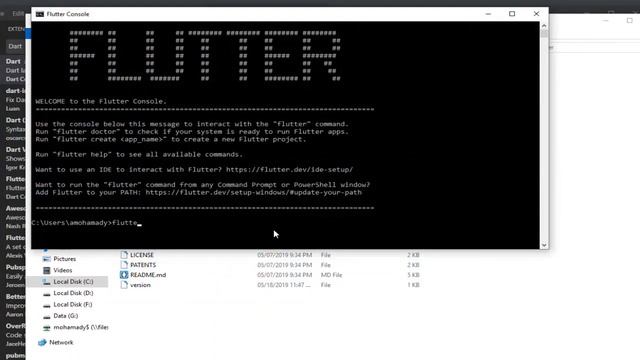Click the Local Disk (D:) drive icon
Image resolution: width=640 pixels, height=360 pixels.
tap(47, 293)
